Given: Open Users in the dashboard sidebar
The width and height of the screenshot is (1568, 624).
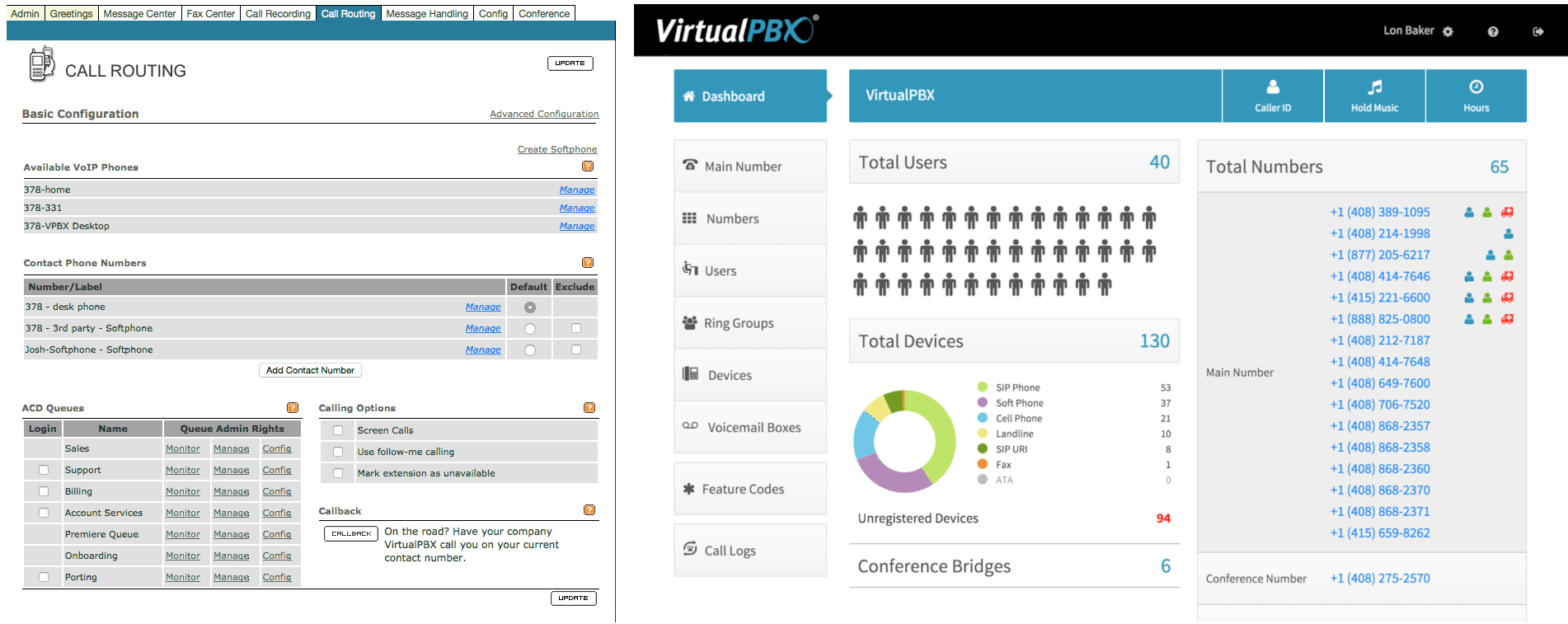Looking at the screenshot, I should (750, 270).
